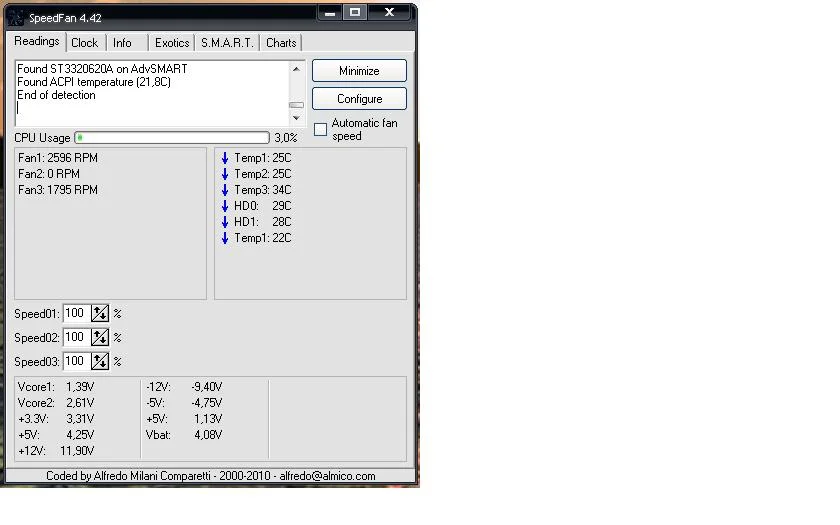Image resolution: width=840 pixels, height=525 pixels.
Task: Click the Speed03 up/down stepper arrows
Action: tap(100, 362)
